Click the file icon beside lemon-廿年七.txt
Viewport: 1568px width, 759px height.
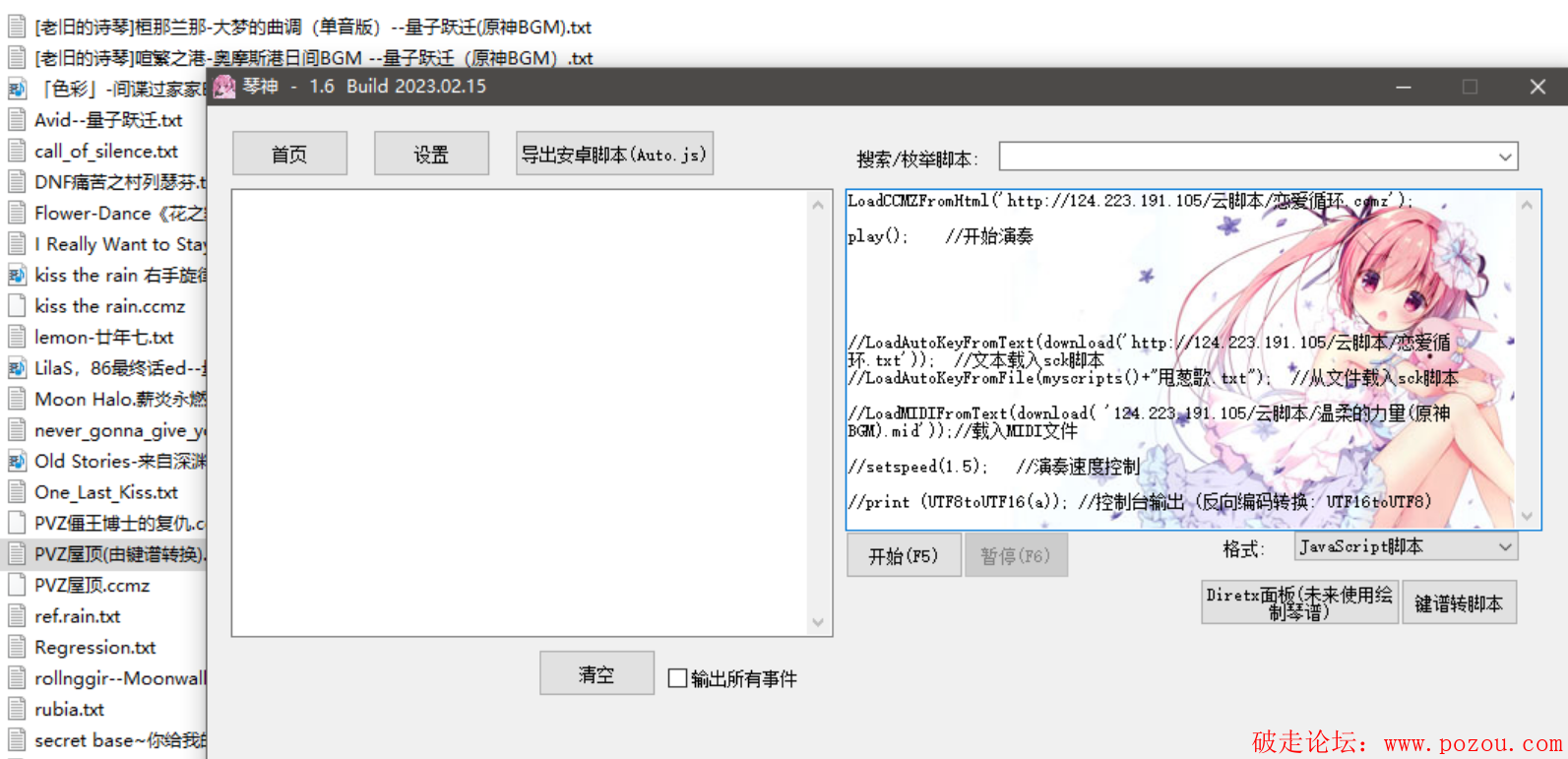click(x=17, y=338)
